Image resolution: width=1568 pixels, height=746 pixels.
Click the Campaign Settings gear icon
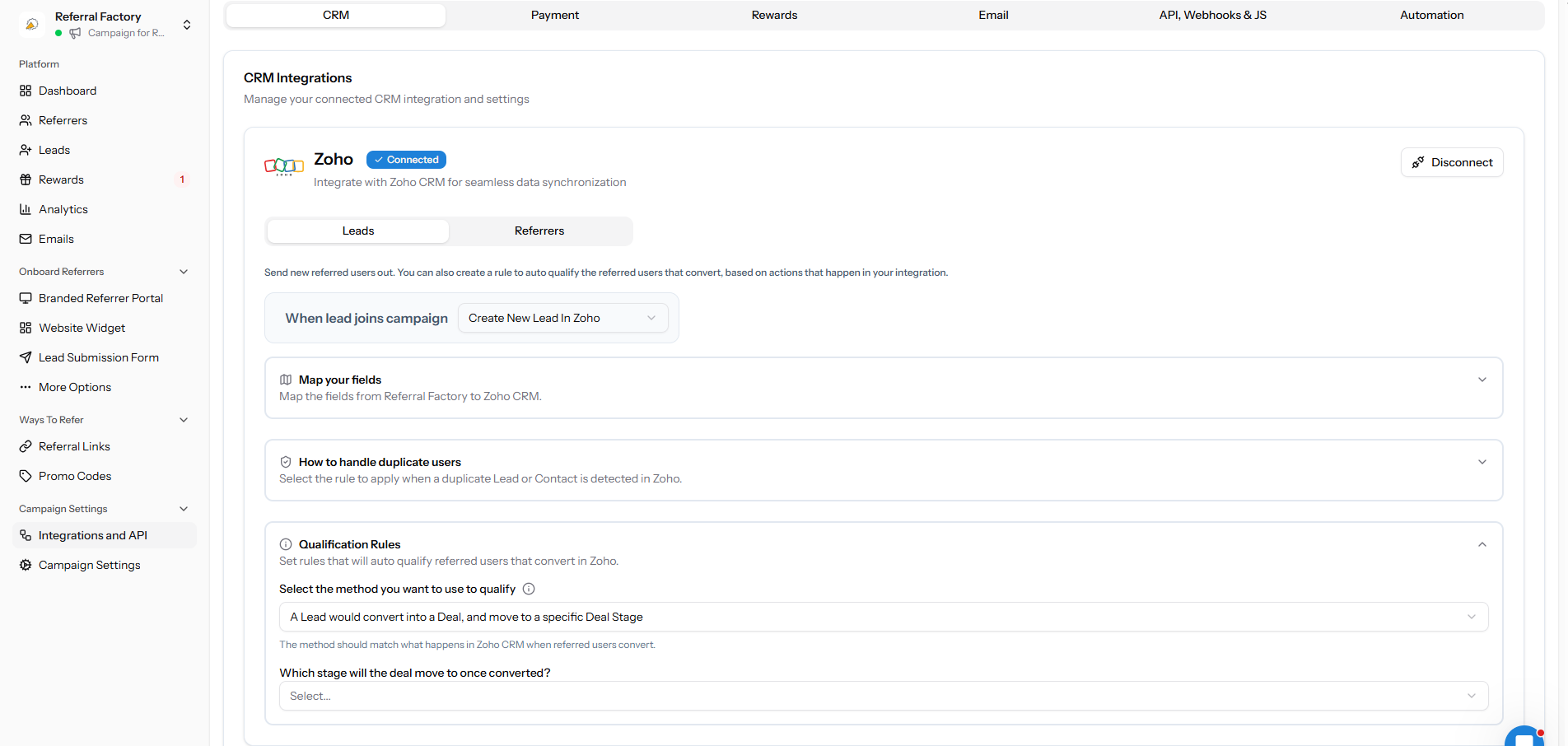[x=26, y=565]
